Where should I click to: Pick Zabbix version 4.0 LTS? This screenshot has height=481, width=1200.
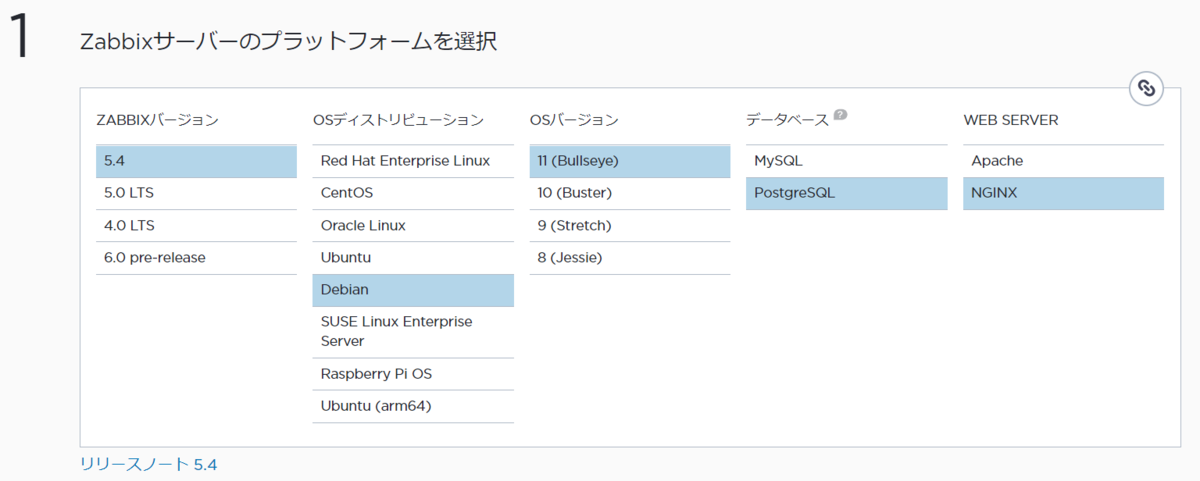pos(196,226)
